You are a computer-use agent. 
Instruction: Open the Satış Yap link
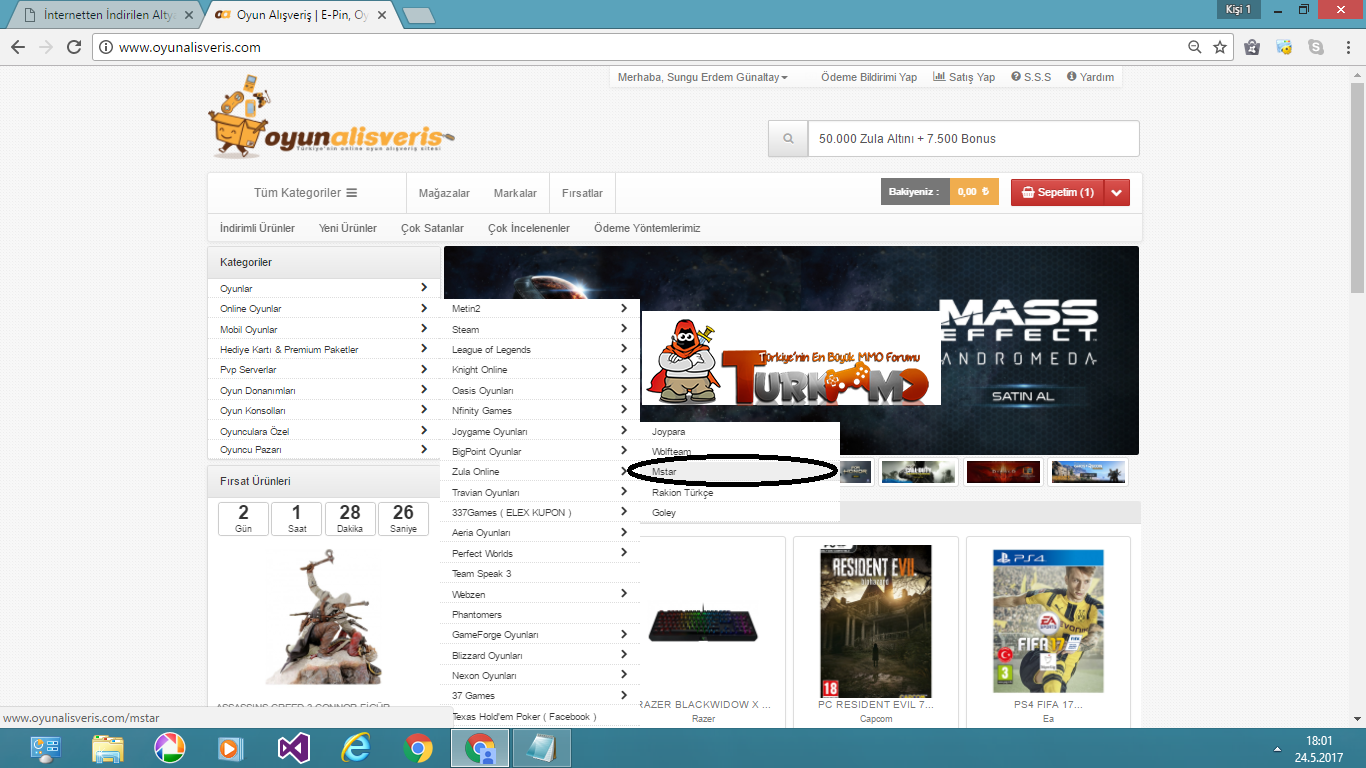point(964,77)
